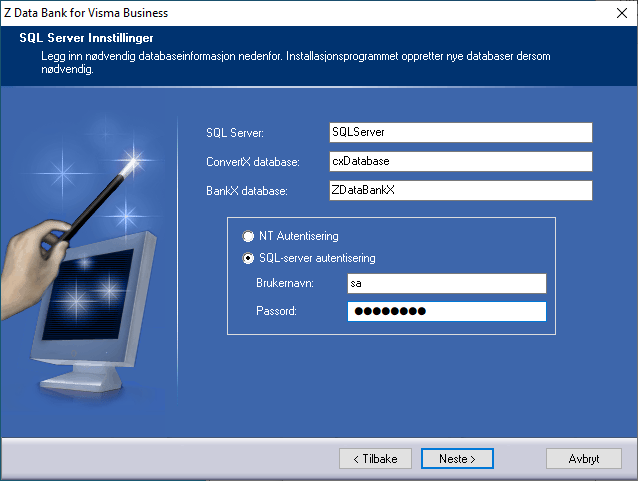Click the SQL Server label text
The height and width of the screenshot is (481, 638).
pyautogui.click(x=235, y=133)
